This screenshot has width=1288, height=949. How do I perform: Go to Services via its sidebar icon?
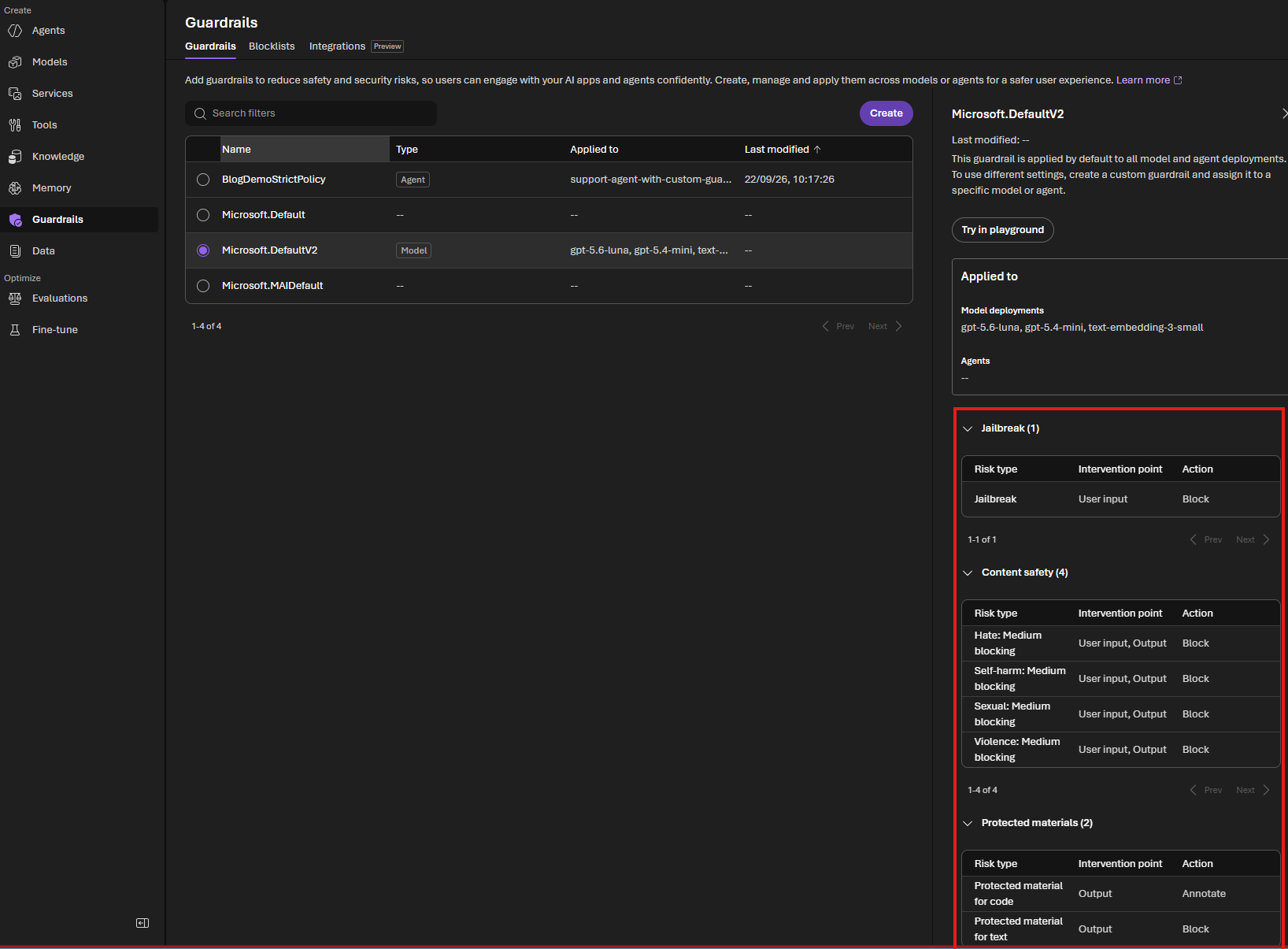pyautogui.click(x=15, y=94)
